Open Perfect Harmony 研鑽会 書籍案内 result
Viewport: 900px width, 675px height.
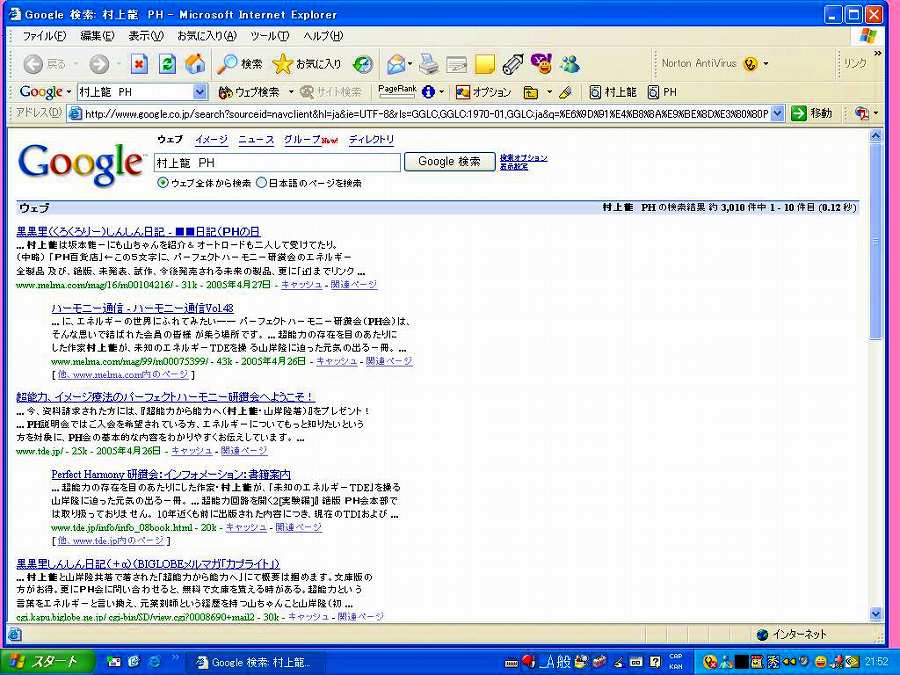pyautogui.click(x=171, y=474)
